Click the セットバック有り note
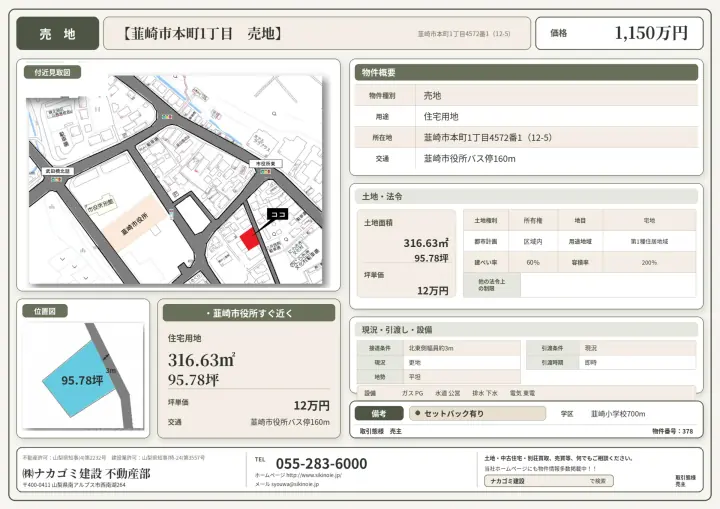Screen dimensions: 720x509 coord(478,413)
